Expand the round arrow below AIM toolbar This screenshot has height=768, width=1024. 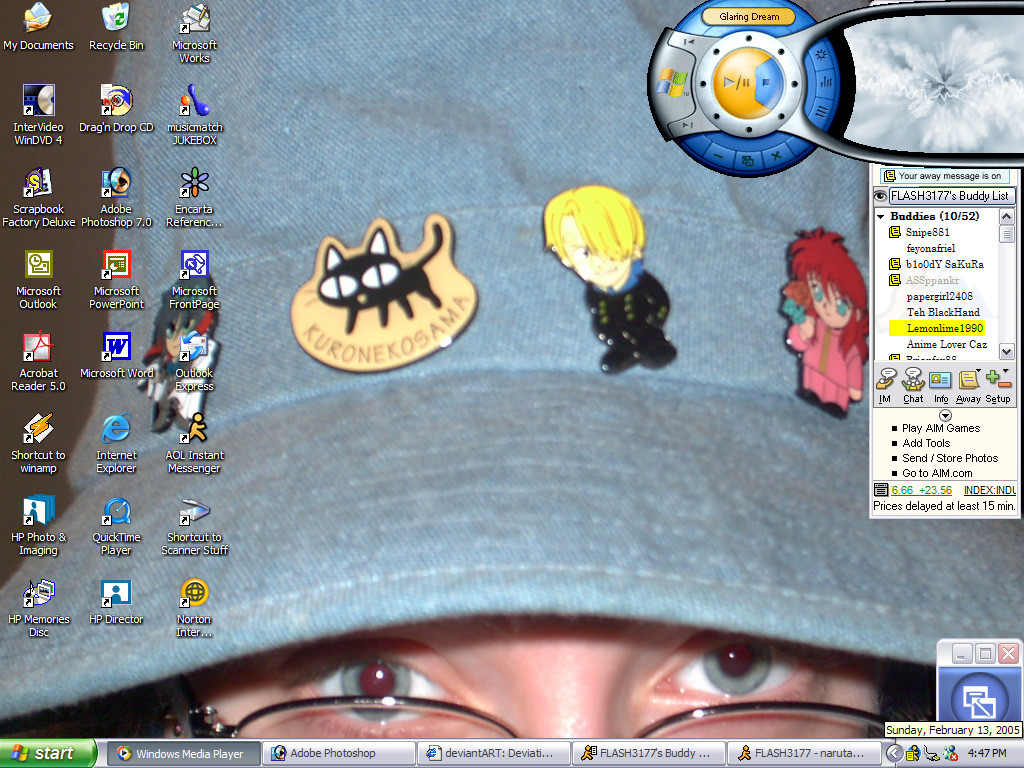tap(945, 415)
